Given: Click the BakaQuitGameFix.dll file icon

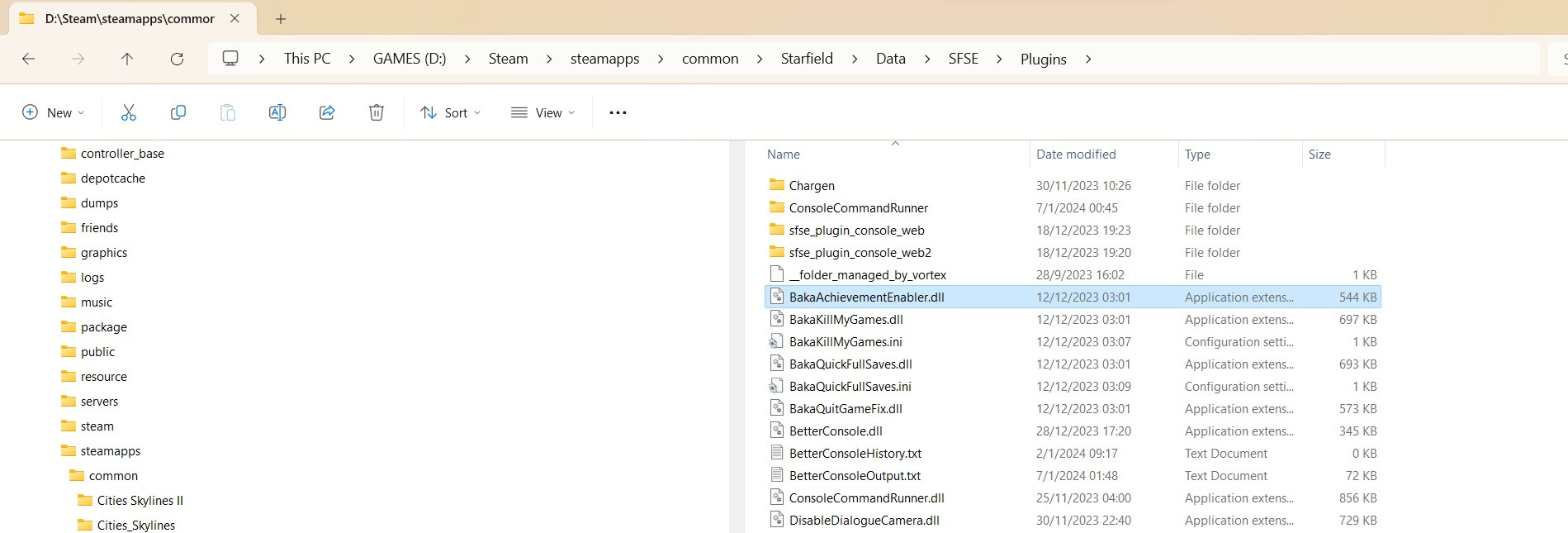Looking at the screenshot, I should coord(776,408).
